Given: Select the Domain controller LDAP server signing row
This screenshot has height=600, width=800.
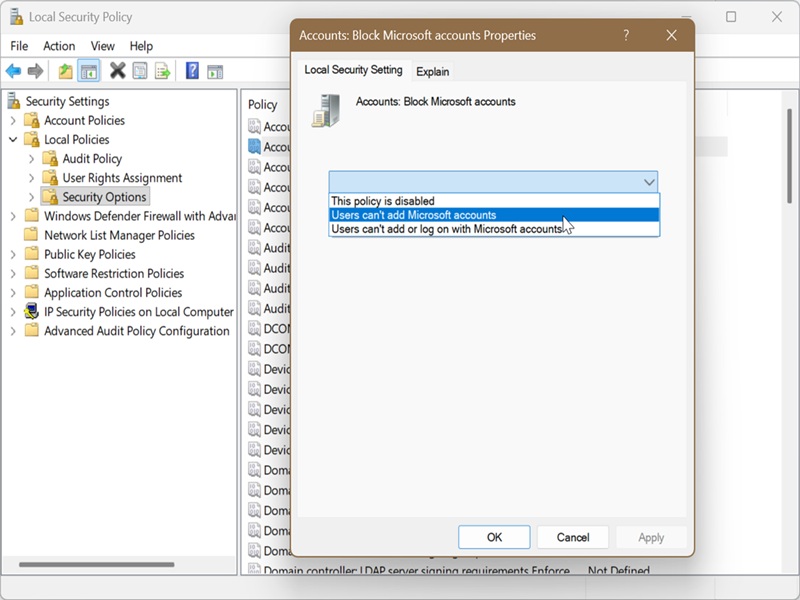Looking at the screenshot, I should click(449, 570).
